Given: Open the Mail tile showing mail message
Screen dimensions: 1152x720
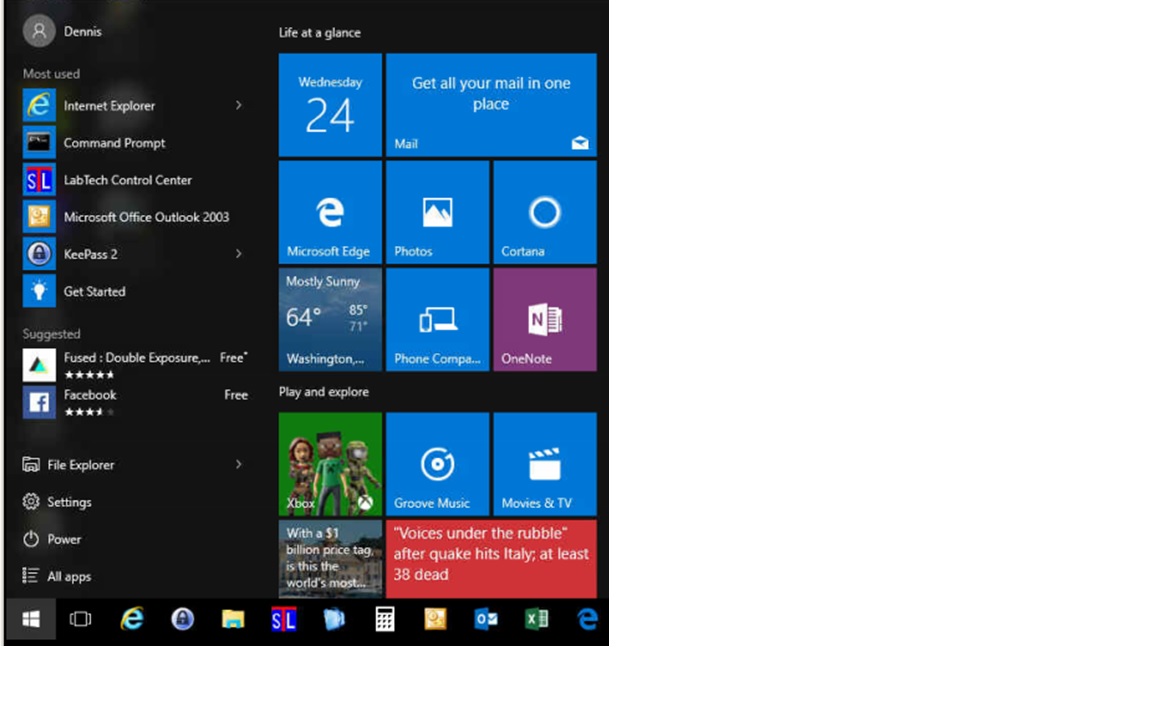Looking at the screenshot, I should pyautogui.click(x=491, y=104).
